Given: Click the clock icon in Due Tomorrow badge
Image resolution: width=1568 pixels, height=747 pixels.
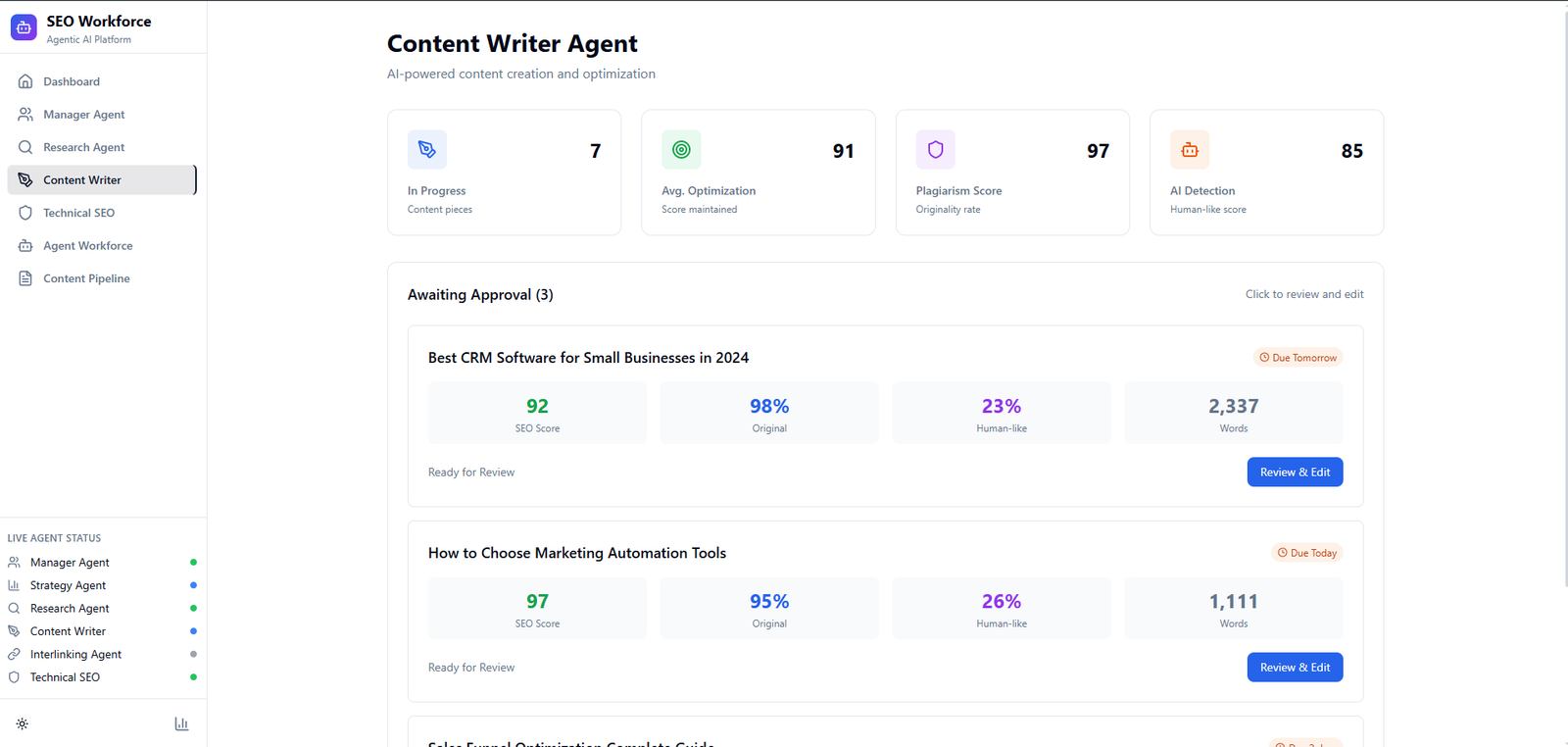Looking at the screenshot, I should coord(1264,358).
